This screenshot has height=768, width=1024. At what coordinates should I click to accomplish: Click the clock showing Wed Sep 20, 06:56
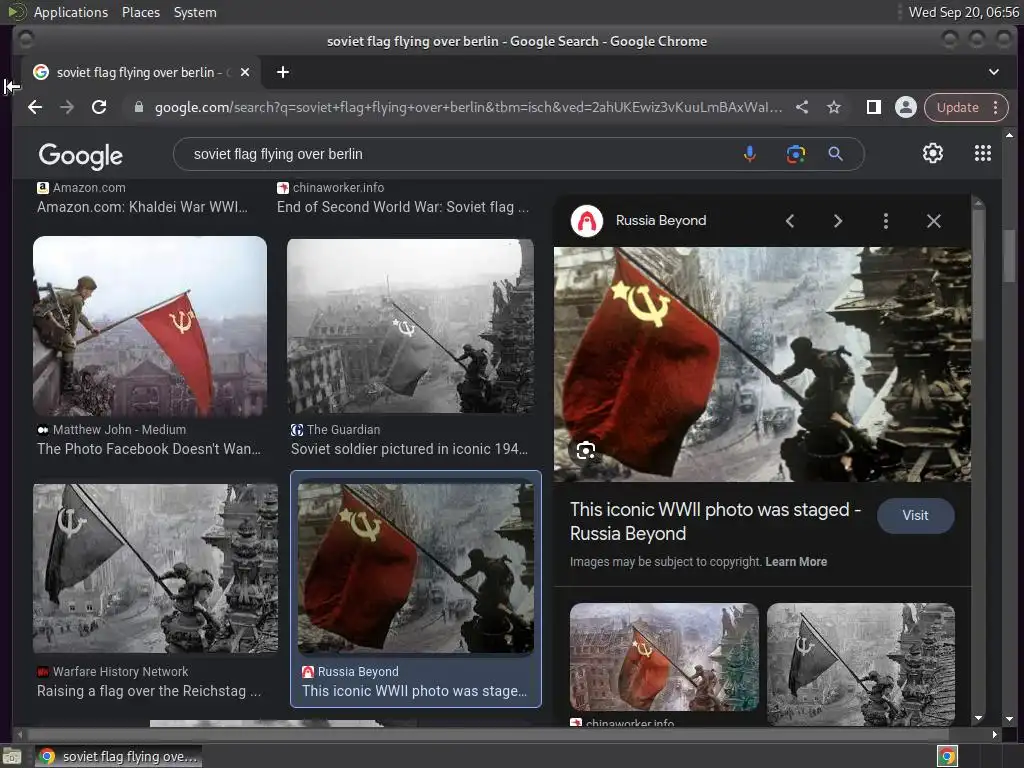tap(964, 12)
